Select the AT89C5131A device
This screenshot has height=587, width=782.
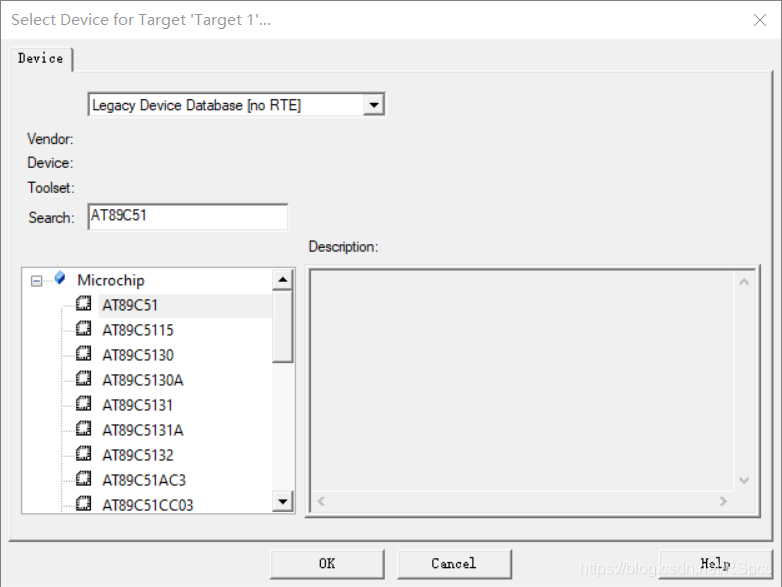(x=143, y=430)
